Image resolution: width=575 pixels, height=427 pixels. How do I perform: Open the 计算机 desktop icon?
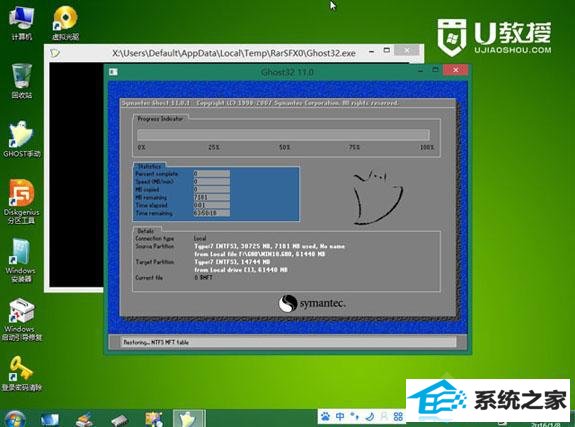point(22,23)
